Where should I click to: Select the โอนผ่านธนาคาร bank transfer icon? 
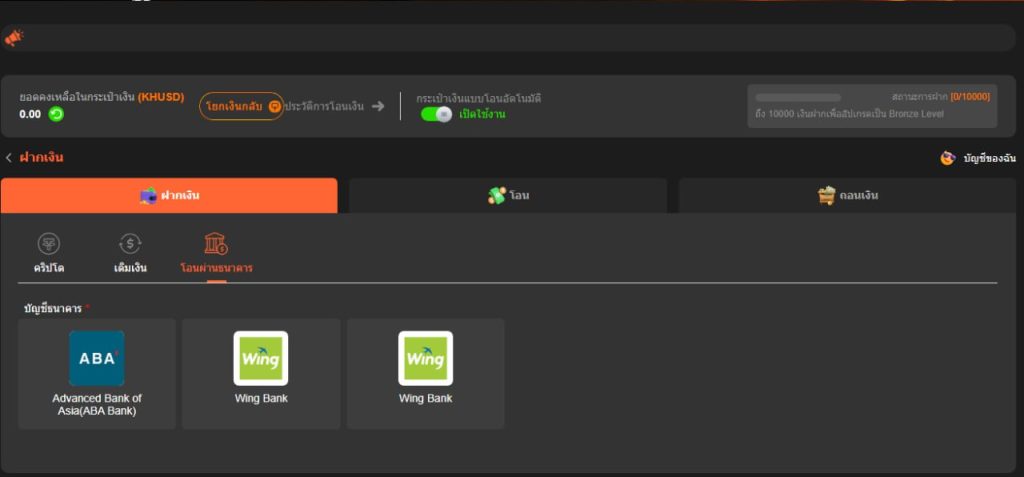pyautogui.click(x=216, y=244)
